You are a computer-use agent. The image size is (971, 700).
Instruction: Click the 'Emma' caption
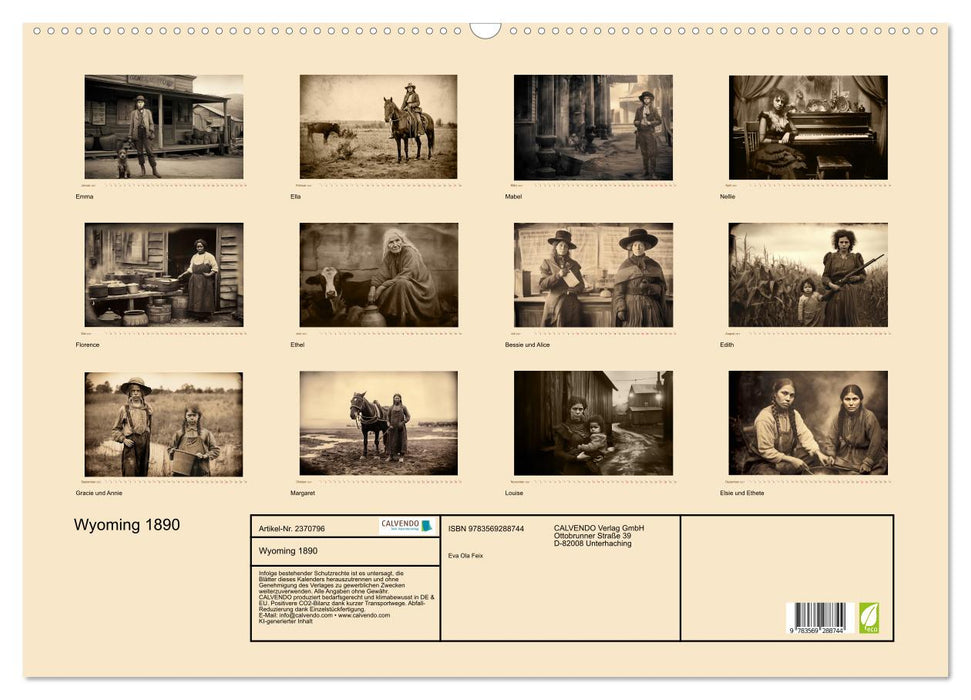[85, 196]
